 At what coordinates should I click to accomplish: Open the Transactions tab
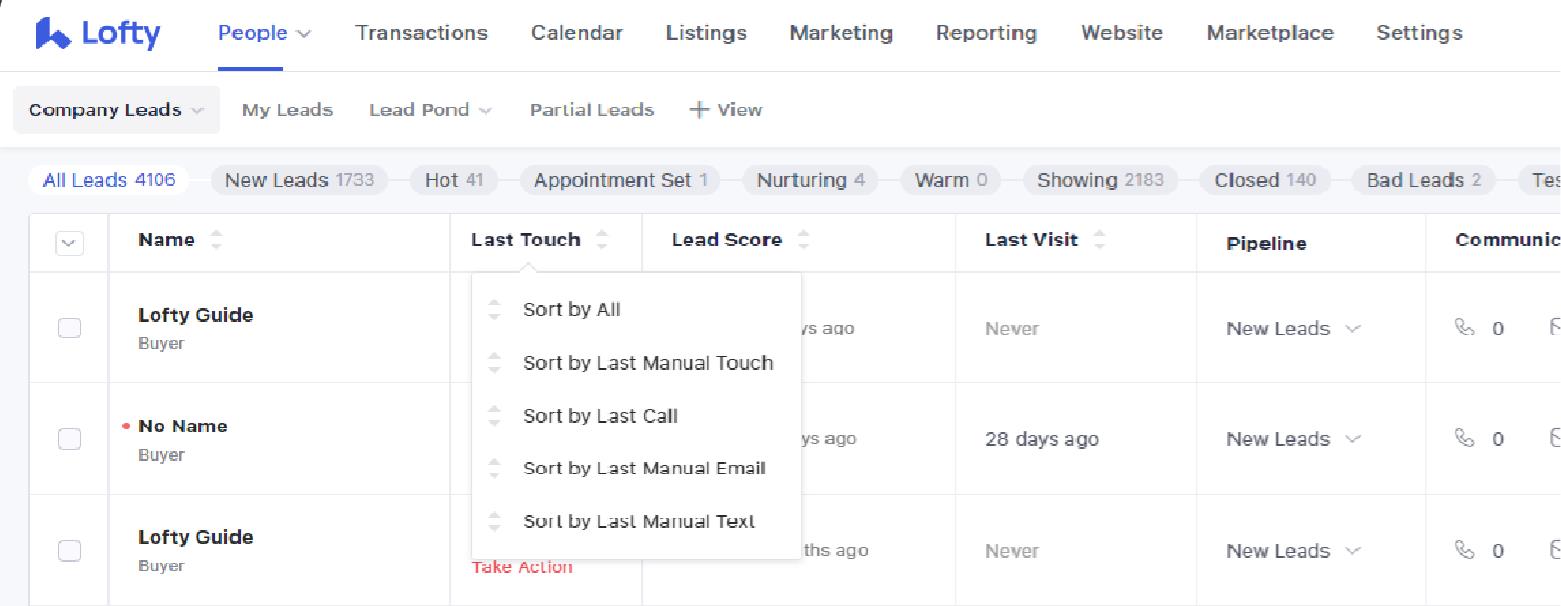421,33
